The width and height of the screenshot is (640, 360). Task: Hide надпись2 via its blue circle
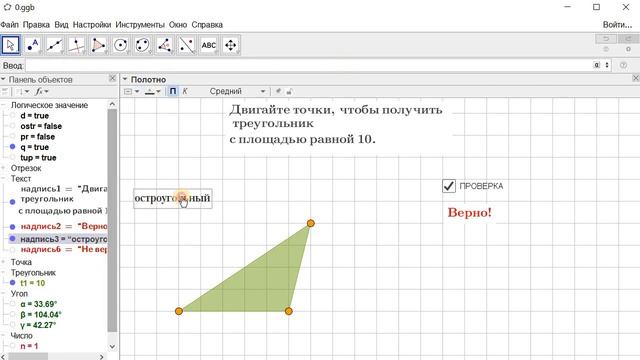click(x=13, y=227)
